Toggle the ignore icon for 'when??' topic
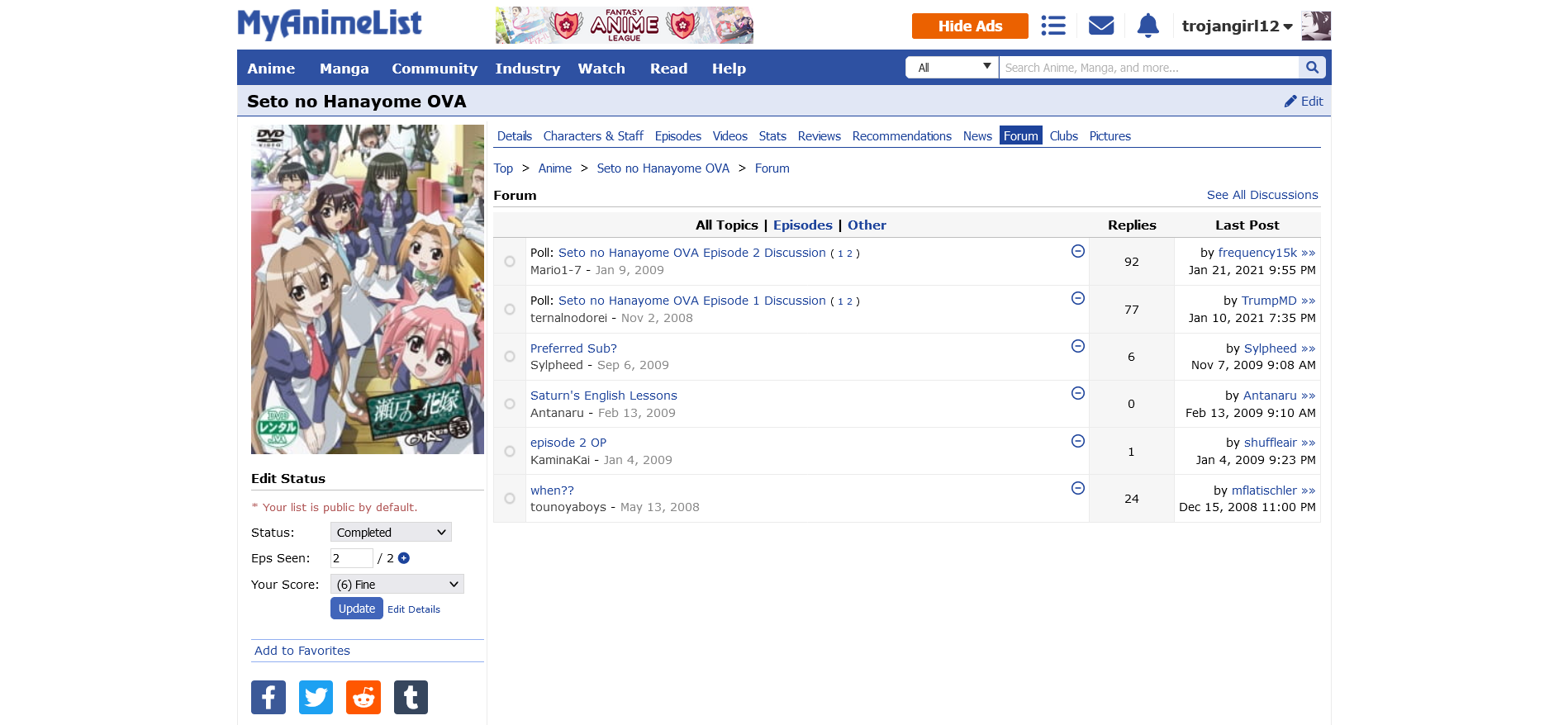1568x725 pixels. 1077,488
